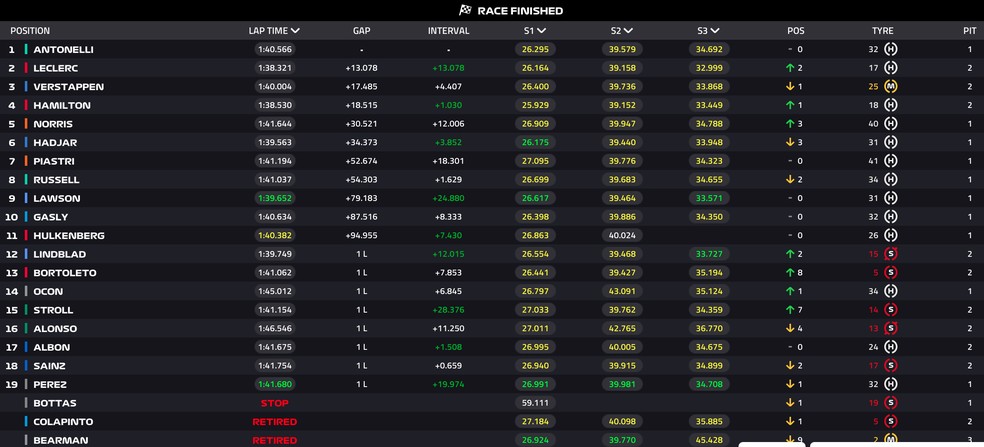Click Russell's hard tyre icon

[x=890, y=180]
